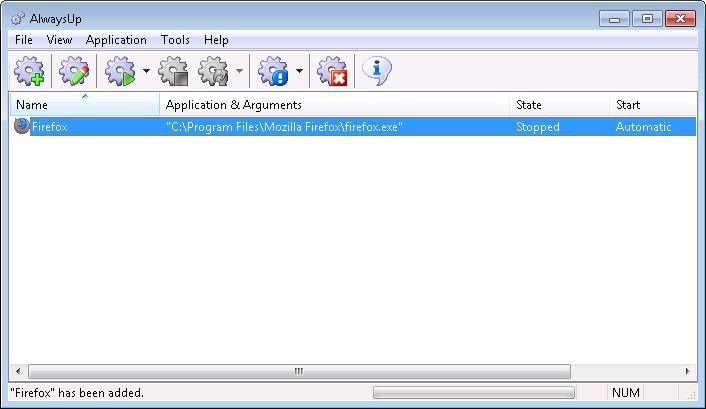This screenshot has height=409, width=706.
Task: Click the Edit Application pencil gear icon
Action: tap(74, 71)
